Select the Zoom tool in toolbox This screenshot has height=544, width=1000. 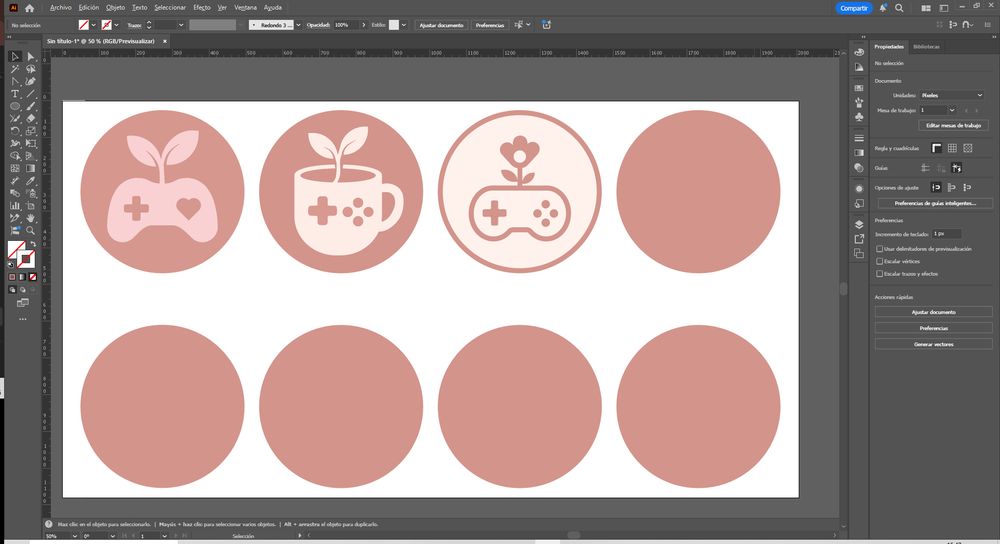pyautogui.click(x=30, y=230)
